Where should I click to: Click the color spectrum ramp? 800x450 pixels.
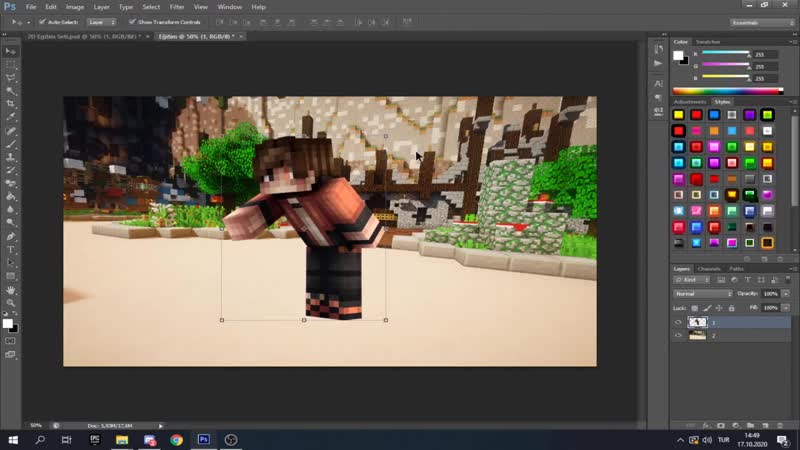(x=728, y=91)
